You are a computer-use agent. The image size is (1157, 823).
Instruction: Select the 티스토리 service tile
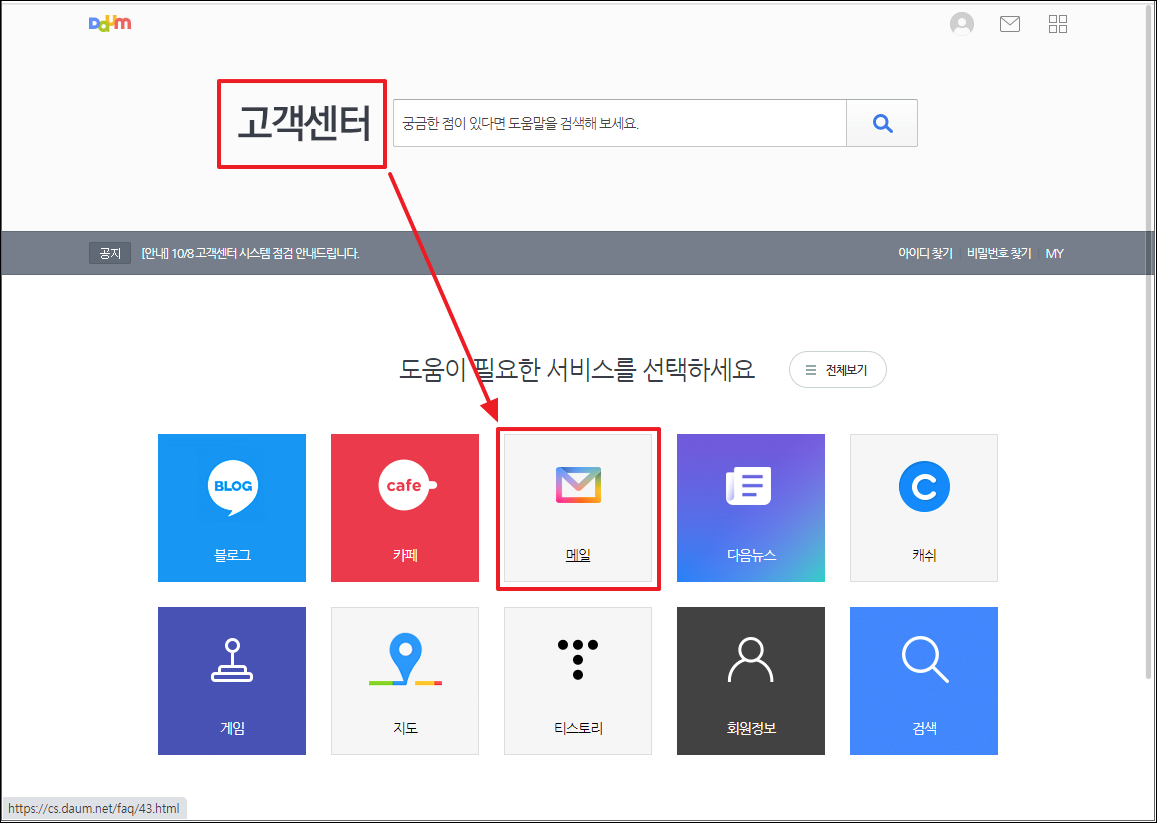point(578,681)
